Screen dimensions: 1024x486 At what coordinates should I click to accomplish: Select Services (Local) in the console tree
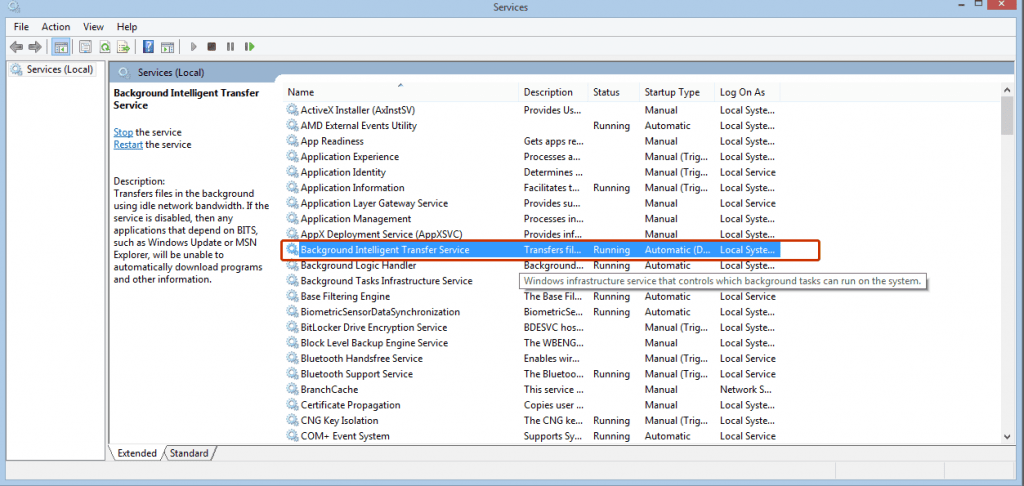click(52, 69)
